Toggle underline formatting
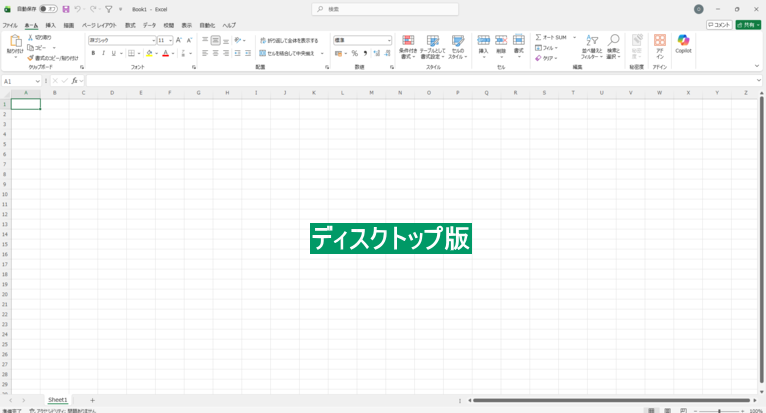766x413 pixels. point(113,53)
